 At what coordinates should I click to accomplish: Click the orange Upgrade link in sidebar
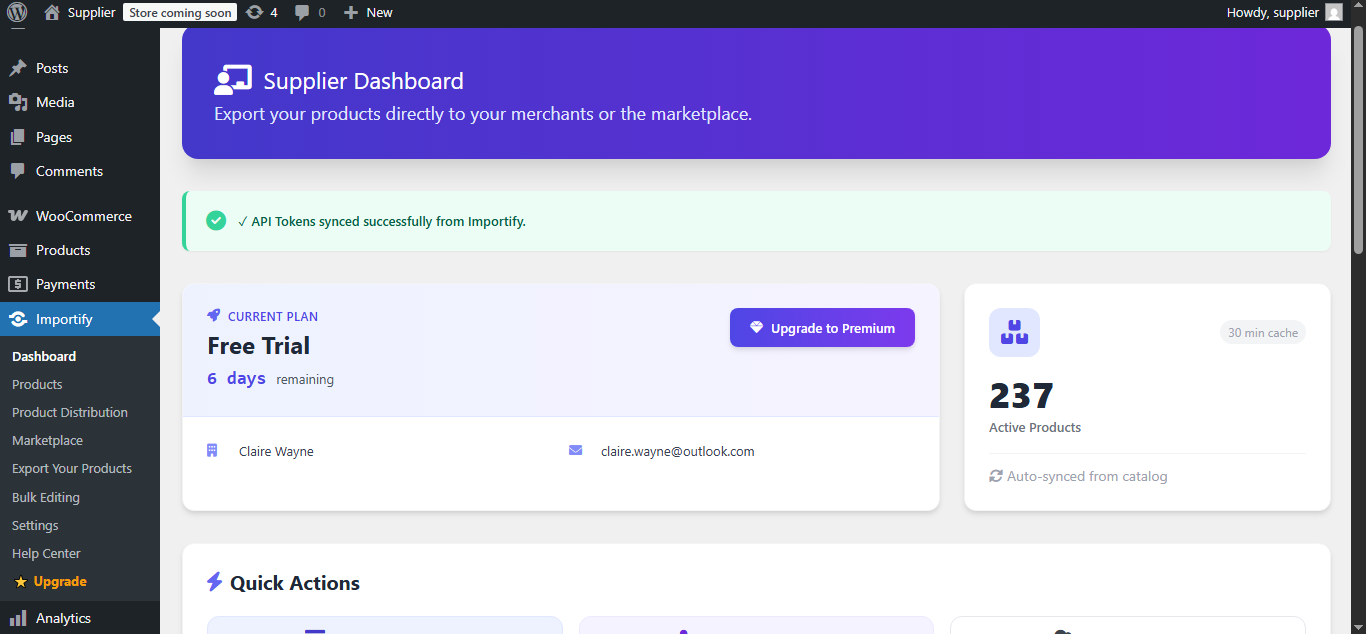(x=60, y=581)
